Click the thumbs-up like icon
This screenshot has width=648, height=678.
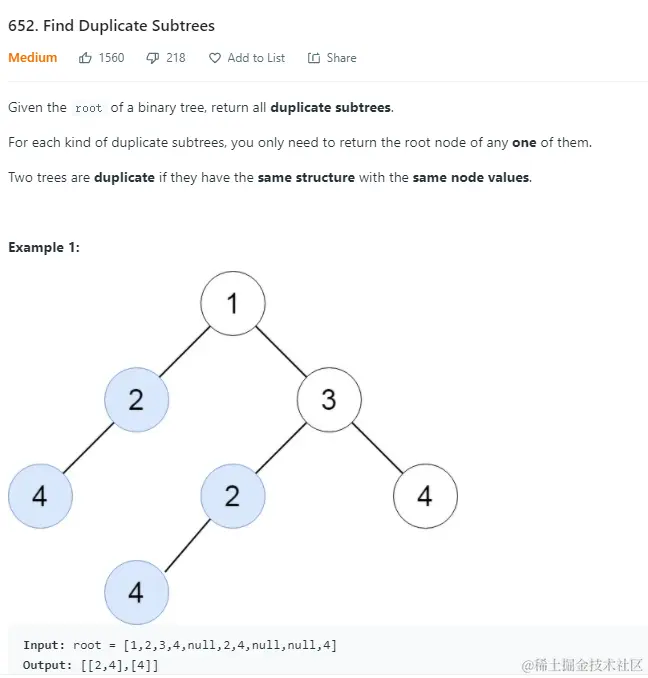pyautogui.click(x=86, y=58)
